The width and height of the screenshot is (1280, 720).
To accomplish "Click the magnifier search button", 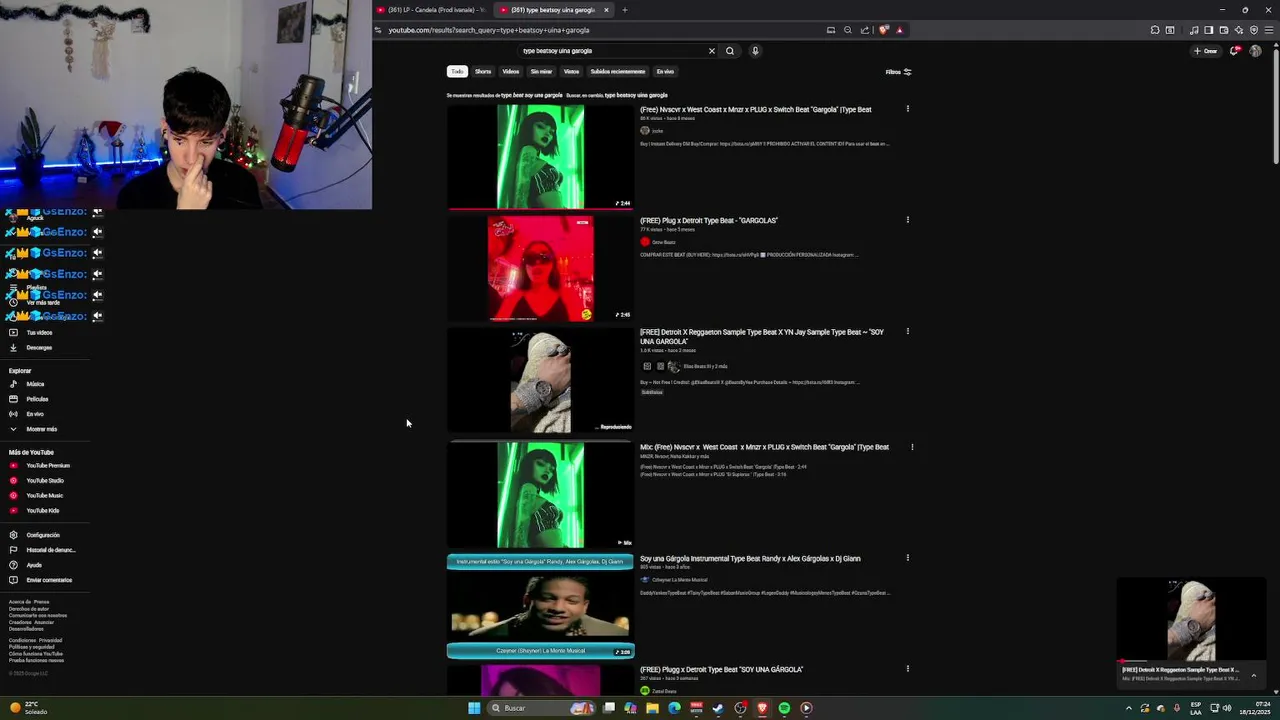I will point(730,51).
